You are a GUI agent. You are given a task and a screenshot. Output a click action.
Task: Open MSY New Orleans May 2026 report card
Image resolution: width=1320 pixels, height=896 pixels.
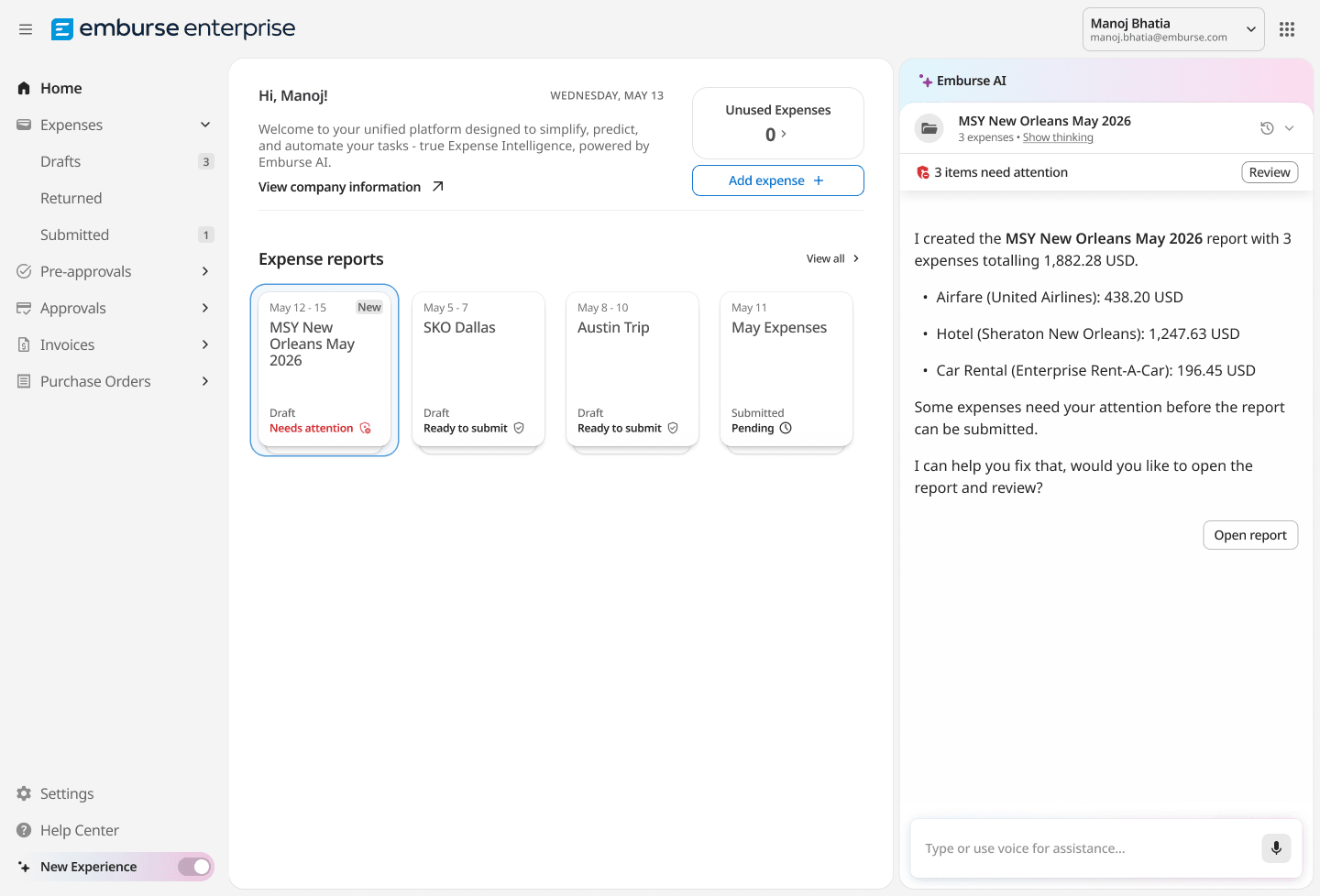pyautogui.click(x=324, y=369)
